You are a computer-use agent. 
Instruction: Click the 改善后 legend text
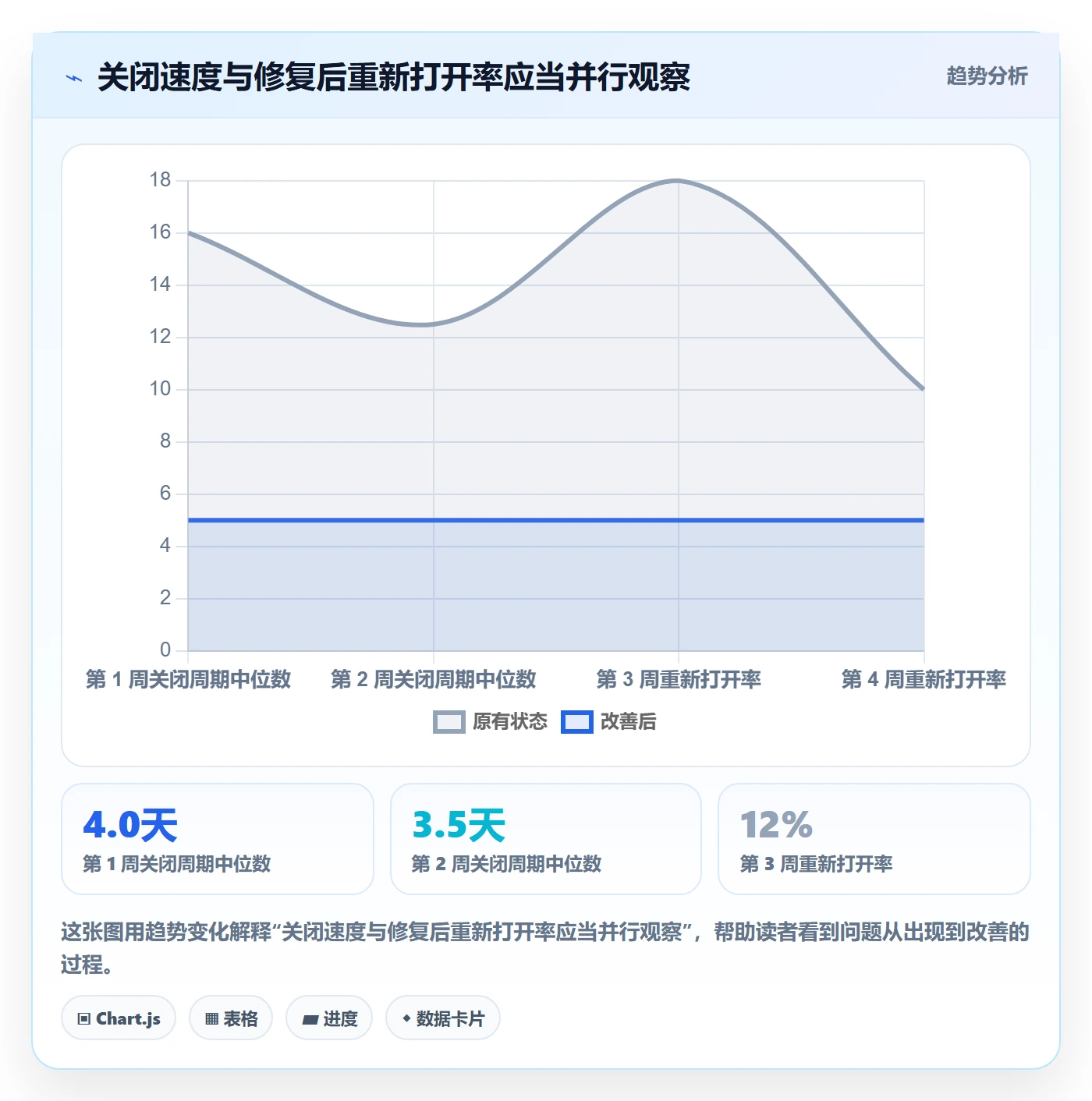click(x=629, y=722)
